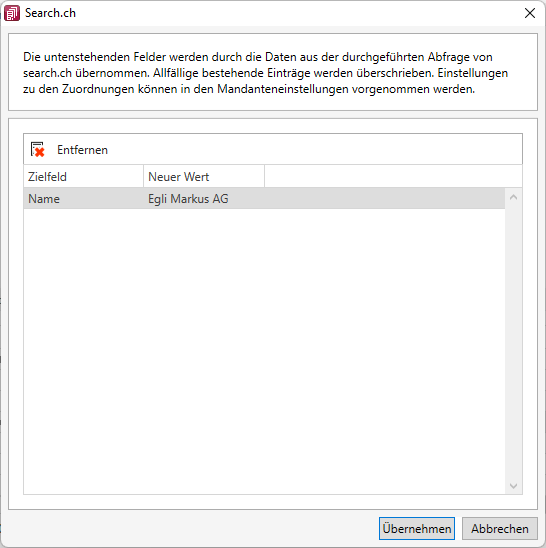The image size is (546, 548).
Task: Sort by the Neuer Wert column header
Action: pos(204,176)
